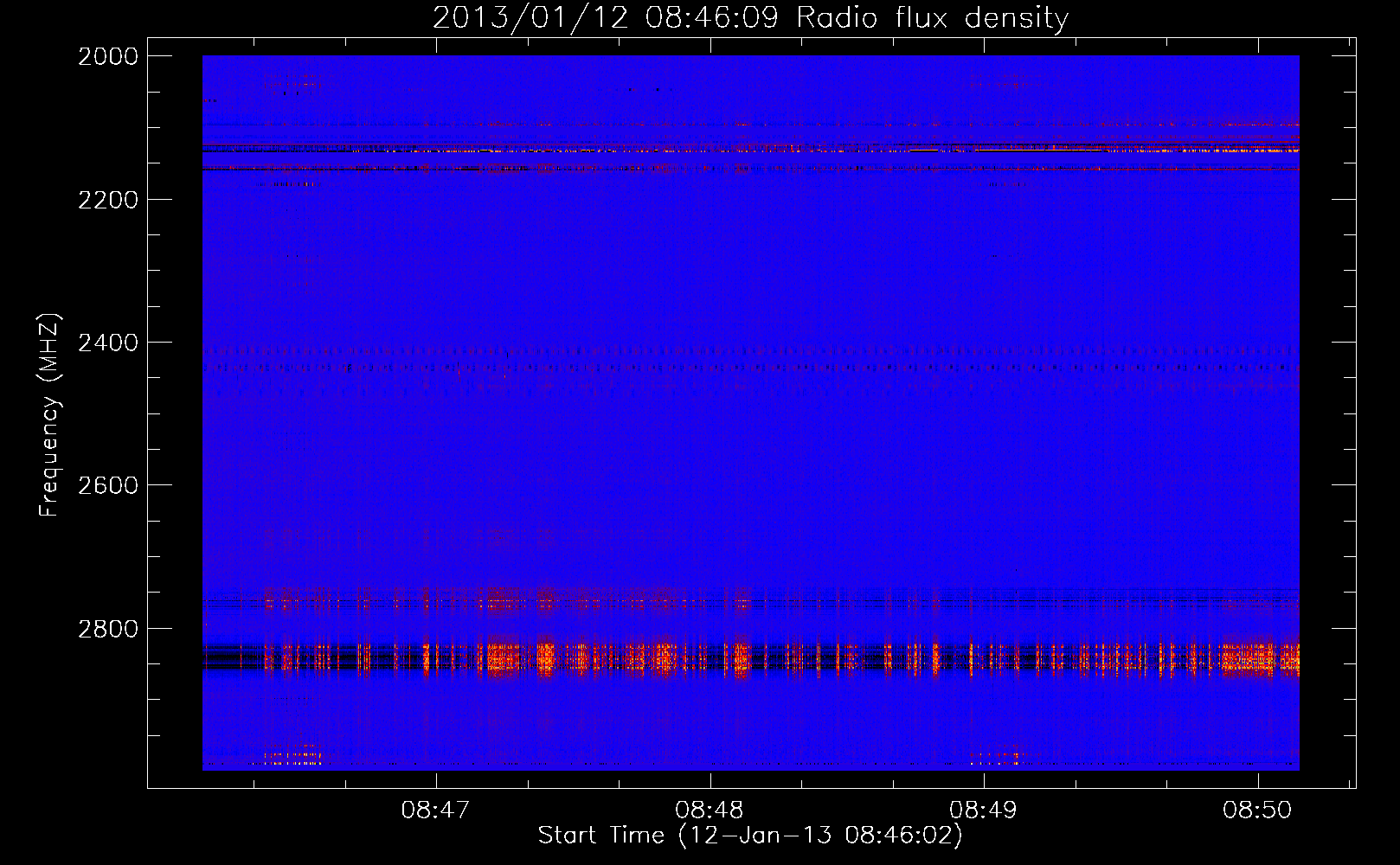This screenshot has width=1400, height=865.
Task: Click the plot title '2013/01/12 08:46:09 Radio flux density'
Action: point(750,17)
